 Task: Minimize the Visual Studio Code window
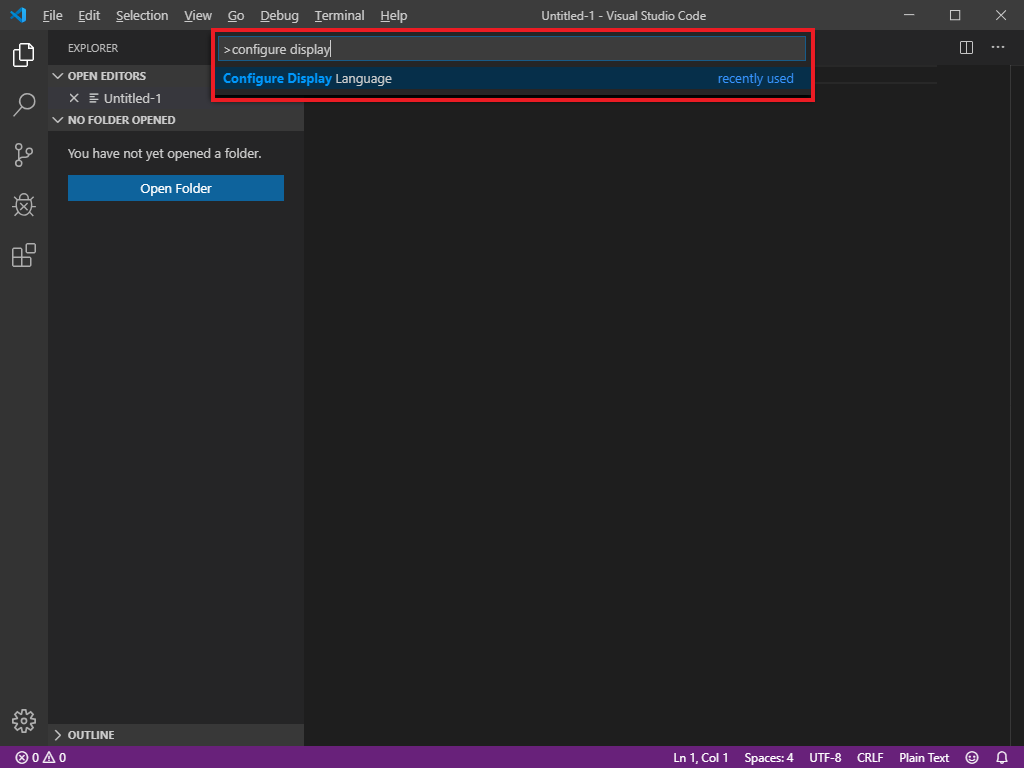point(909,15)
